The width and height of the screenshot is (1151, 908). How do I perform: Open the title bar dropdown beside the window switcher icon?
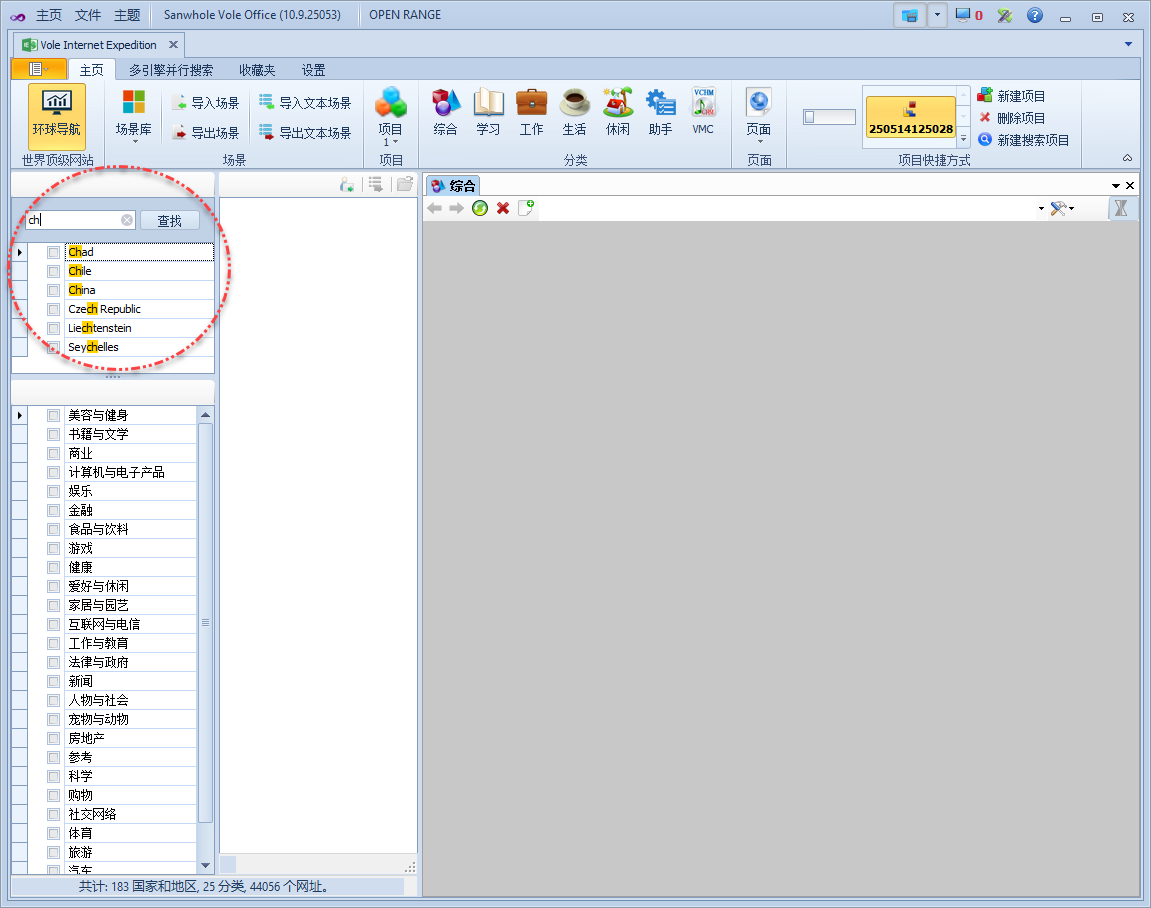click(x=937, y=15)
